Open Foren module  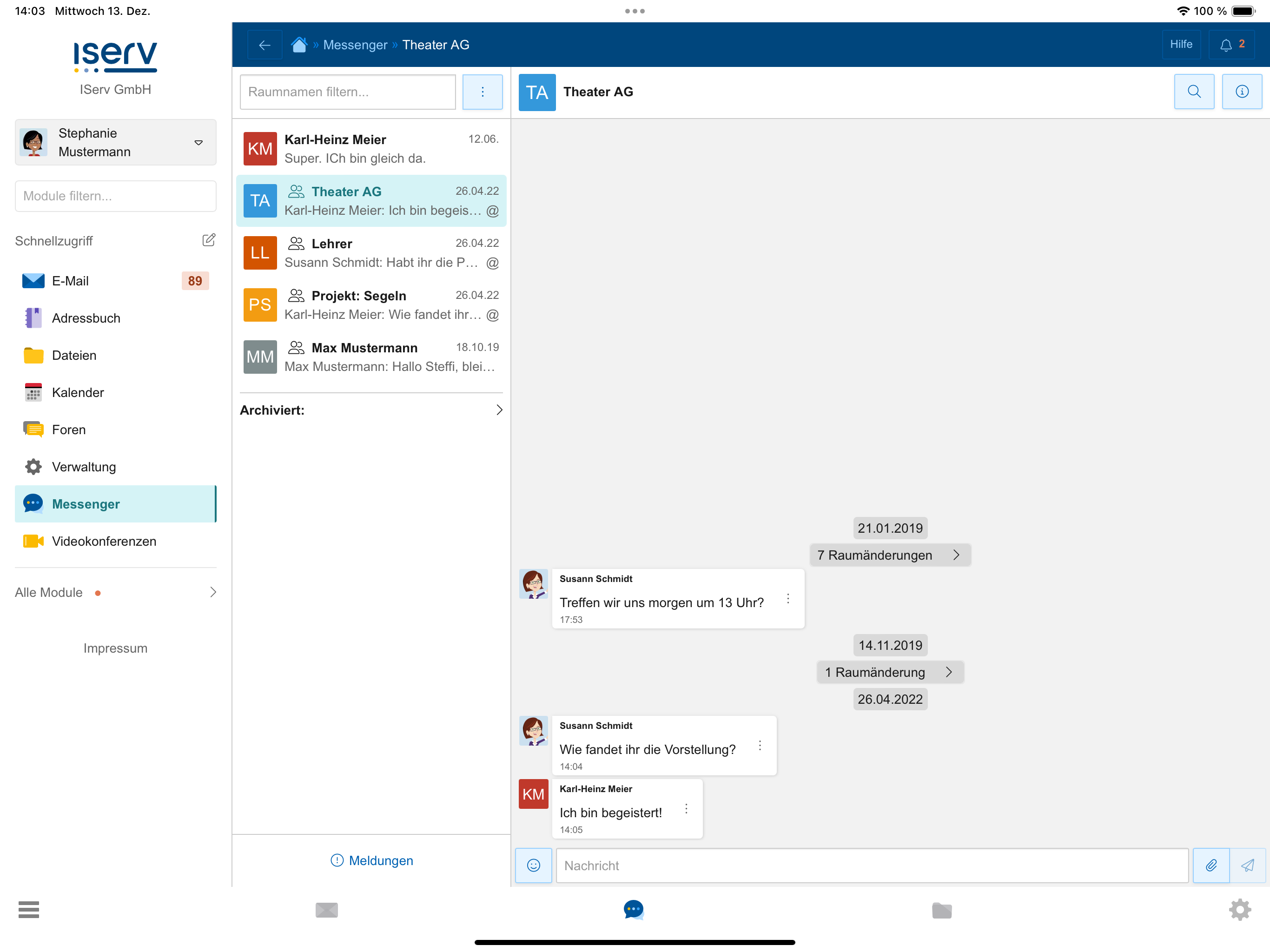tap(115, 430)
